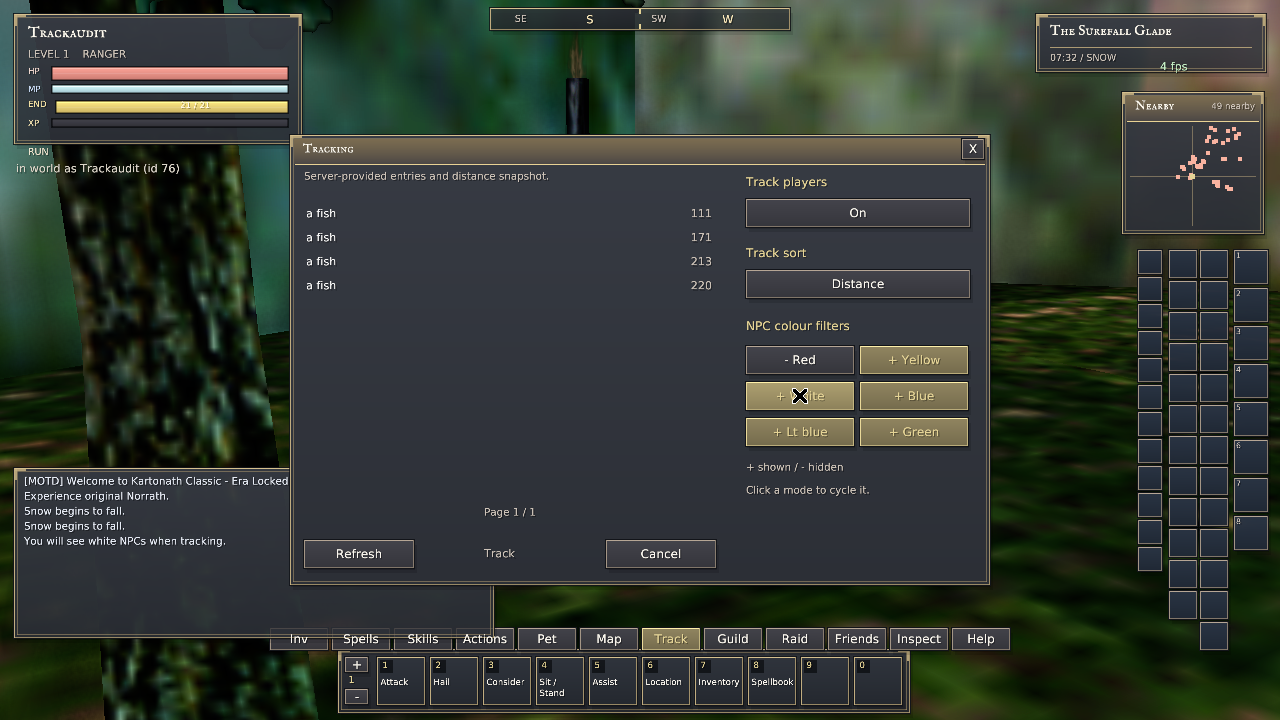
Task: Toggle the Lt blue NPC colour filter
Action: click(x=800, y=432)
